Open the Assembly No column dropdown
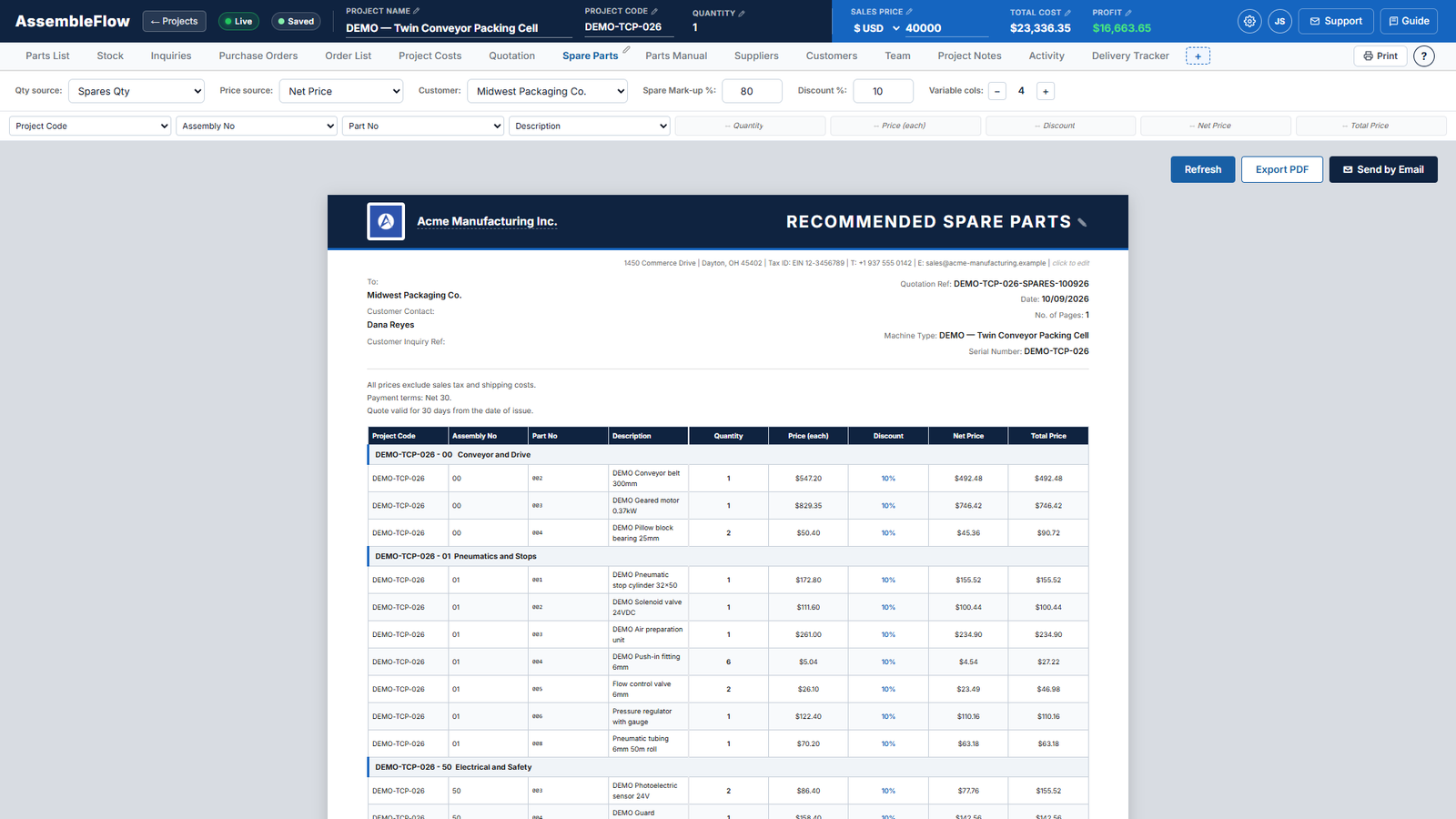 click(x=257, y=126)
